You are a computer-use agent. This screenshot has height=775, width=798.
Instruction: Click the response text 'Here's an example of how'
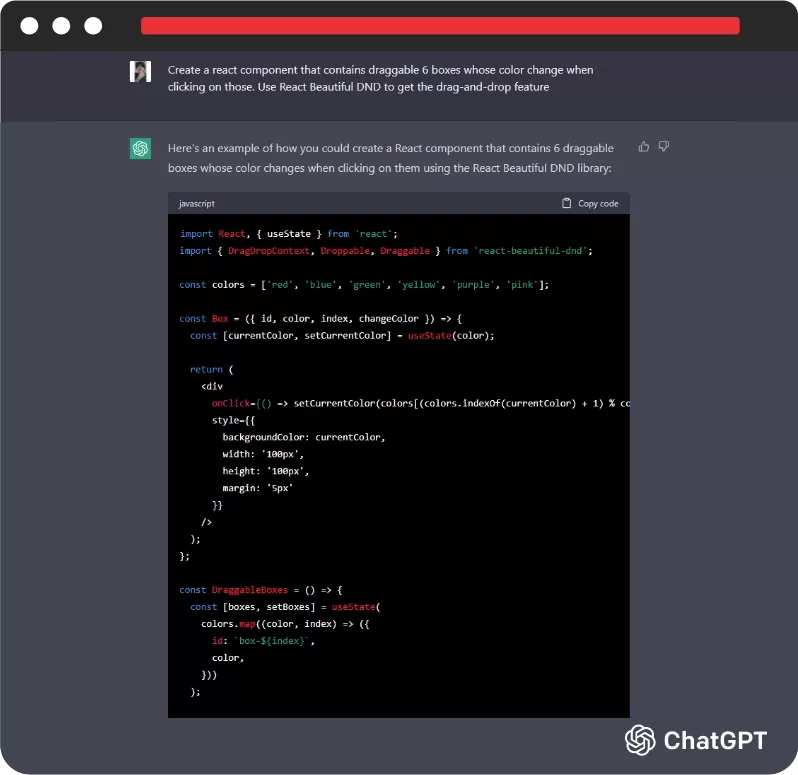[x=391, y=158]
